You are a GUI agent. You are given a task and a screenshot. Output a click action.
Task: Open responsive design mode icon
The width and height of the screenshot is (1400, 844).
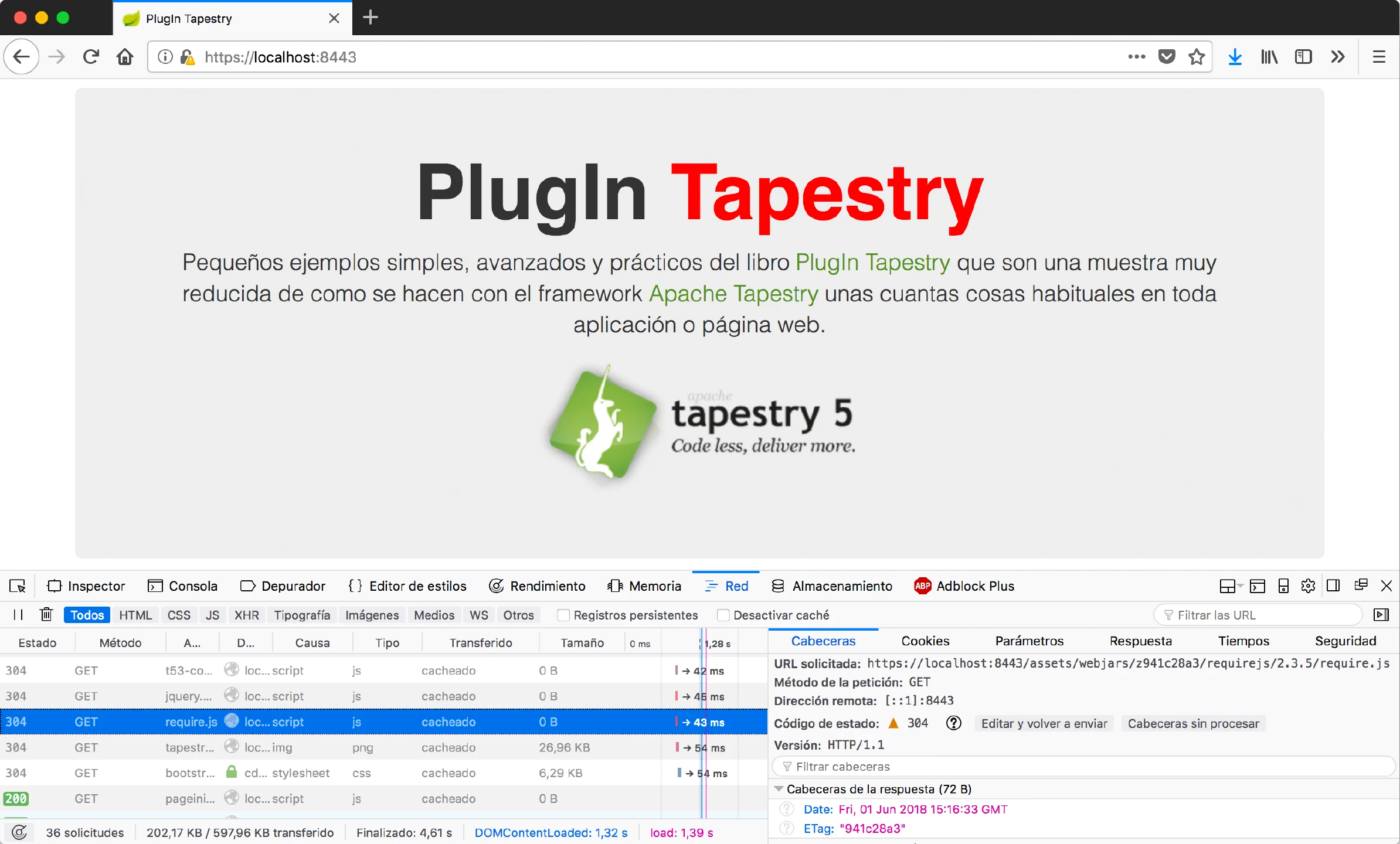pos(1283,586)
